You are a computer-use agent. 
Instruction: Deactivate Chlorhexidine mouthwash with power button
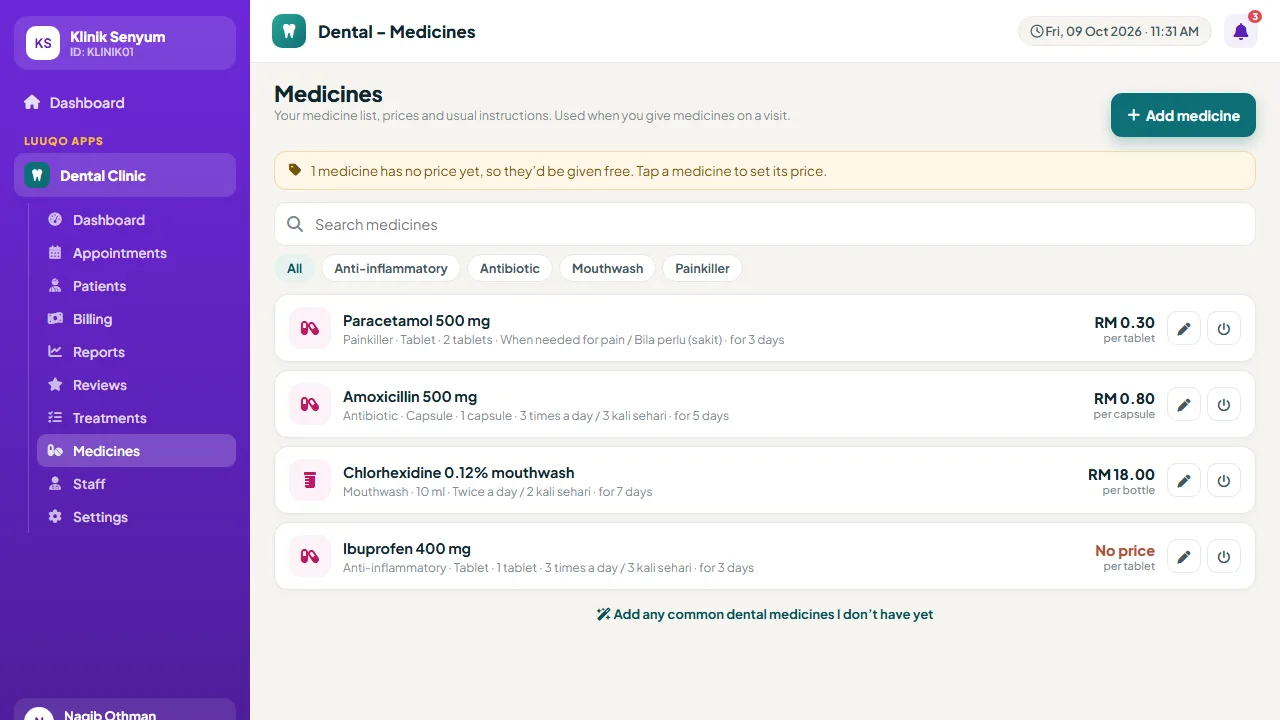pos(1224,480)
